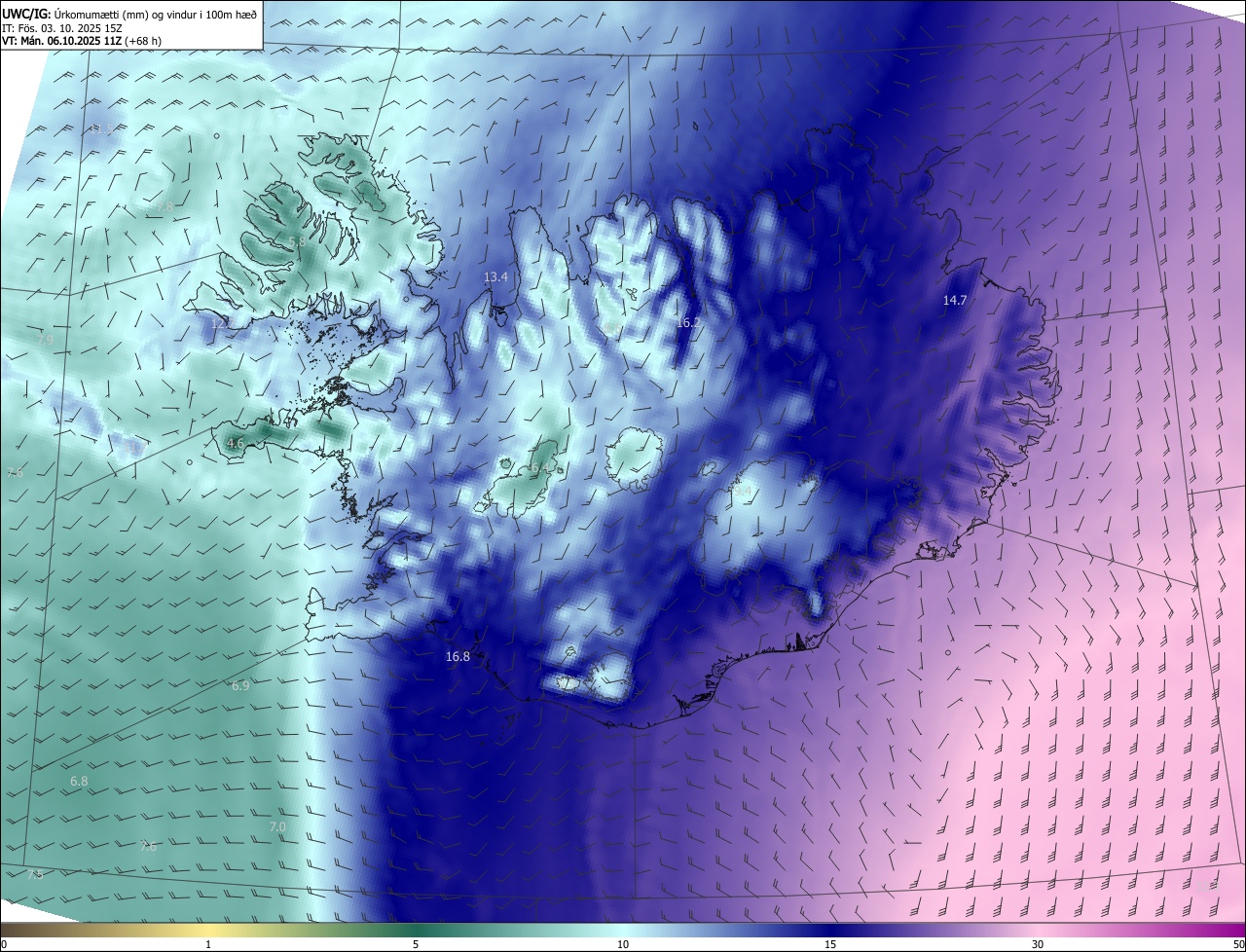Click the colorbar tick label 10
Image resolution: width=1246 pixels, height=952 pixels.
click(x=623, y=945)
